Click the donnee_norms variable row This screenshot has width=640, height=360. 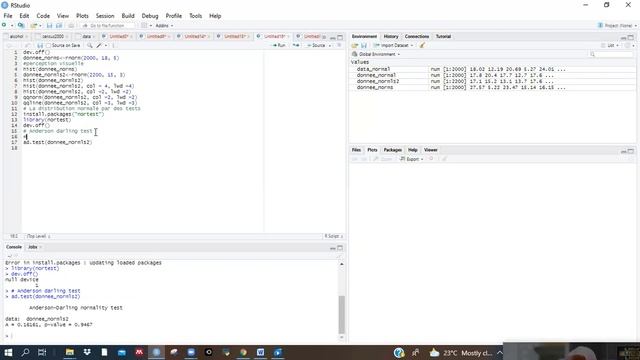coord(493,87)
